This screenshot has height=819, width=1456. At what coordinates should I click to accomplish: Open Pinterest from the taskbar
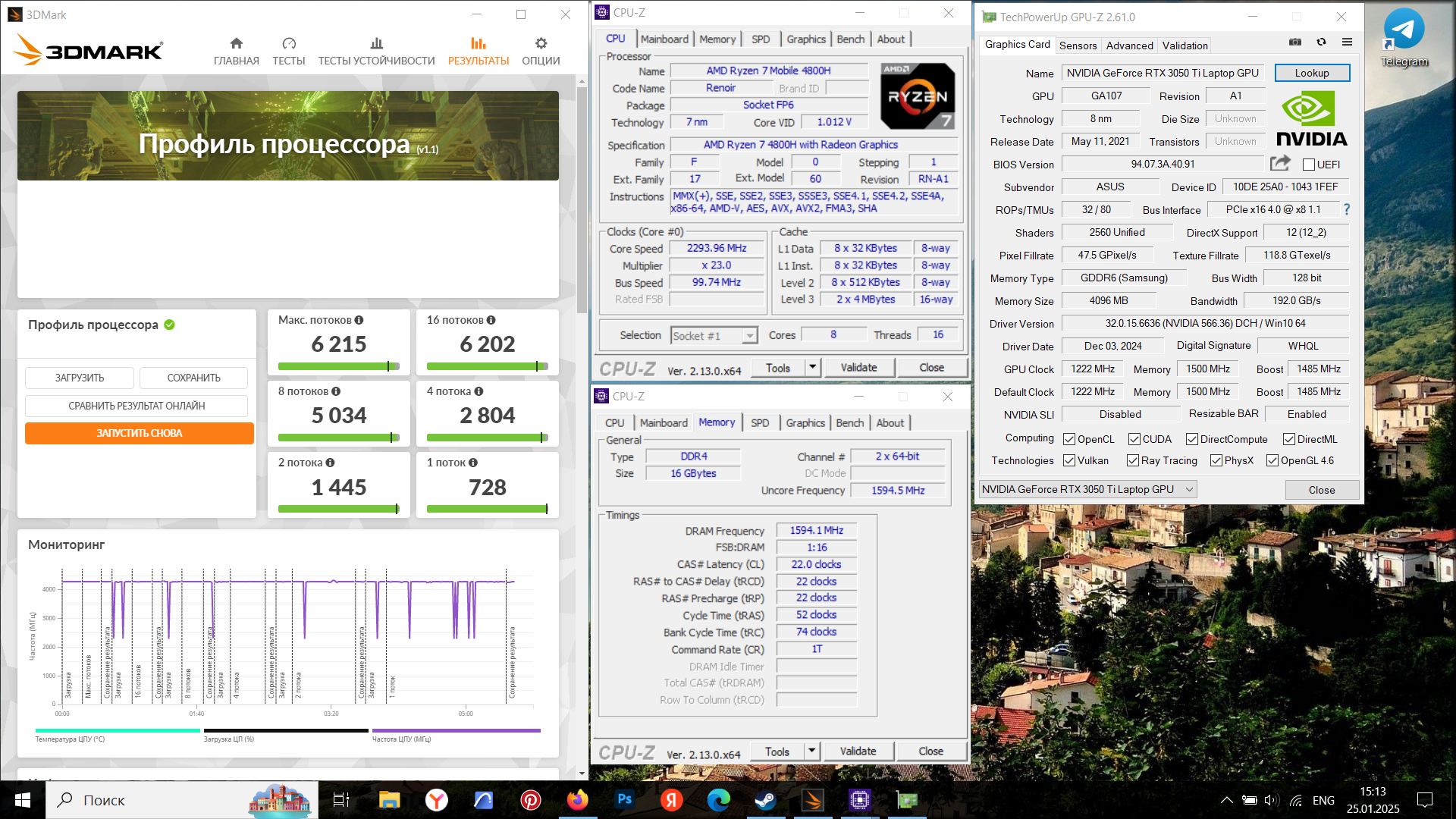(531, 799)
